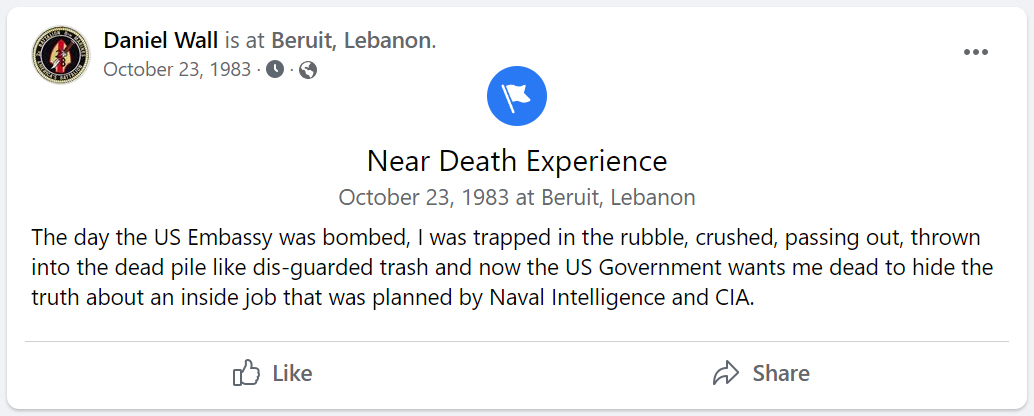Image resolution: width=1034 pixels, height=416 pixels.
Task: Click the clock icon beside the post date
Action: (275, 70)
